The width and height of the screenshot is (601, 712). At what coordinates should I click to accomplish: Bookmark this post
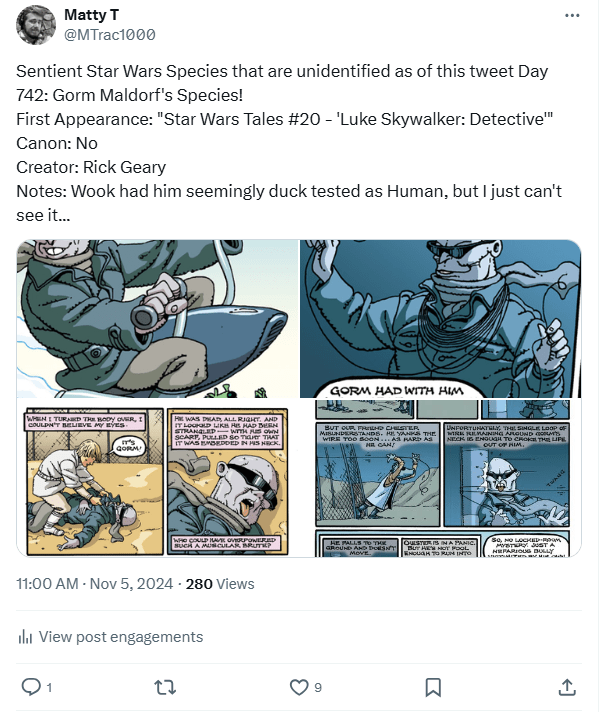[433, 687]
